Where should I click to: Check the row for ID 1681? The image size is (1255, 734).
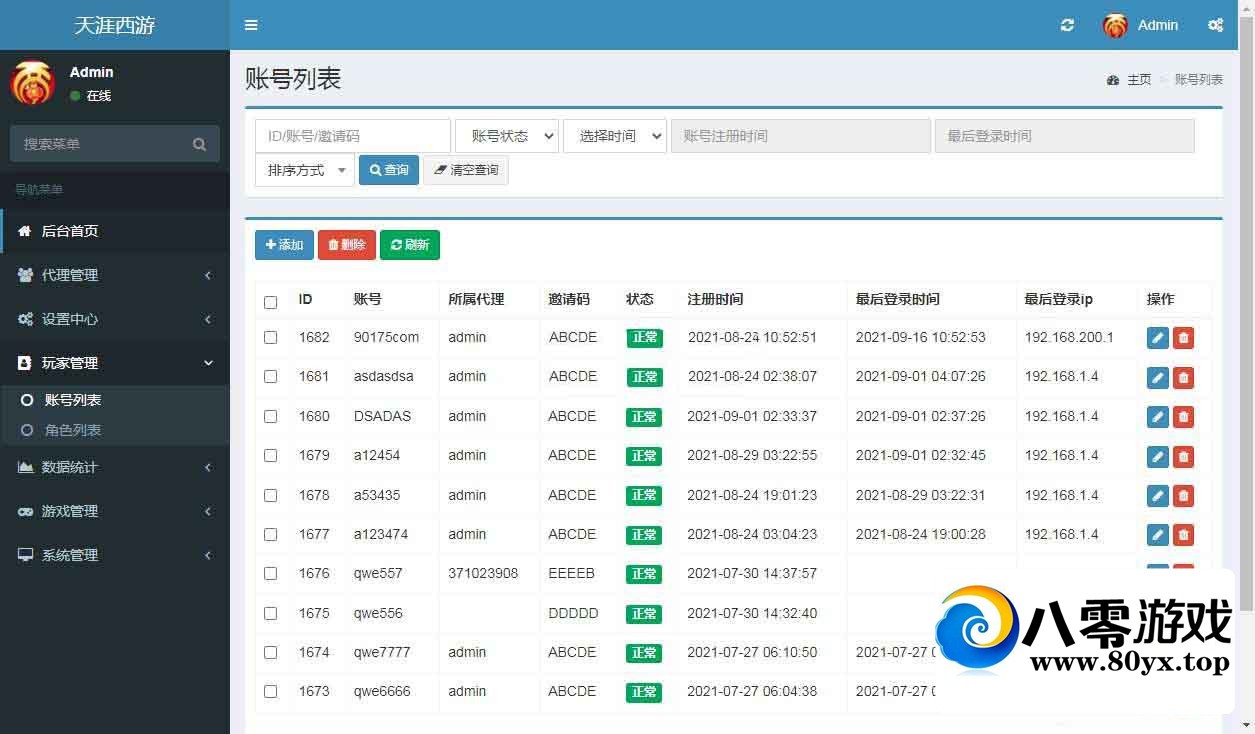click(x=270, y=377)
